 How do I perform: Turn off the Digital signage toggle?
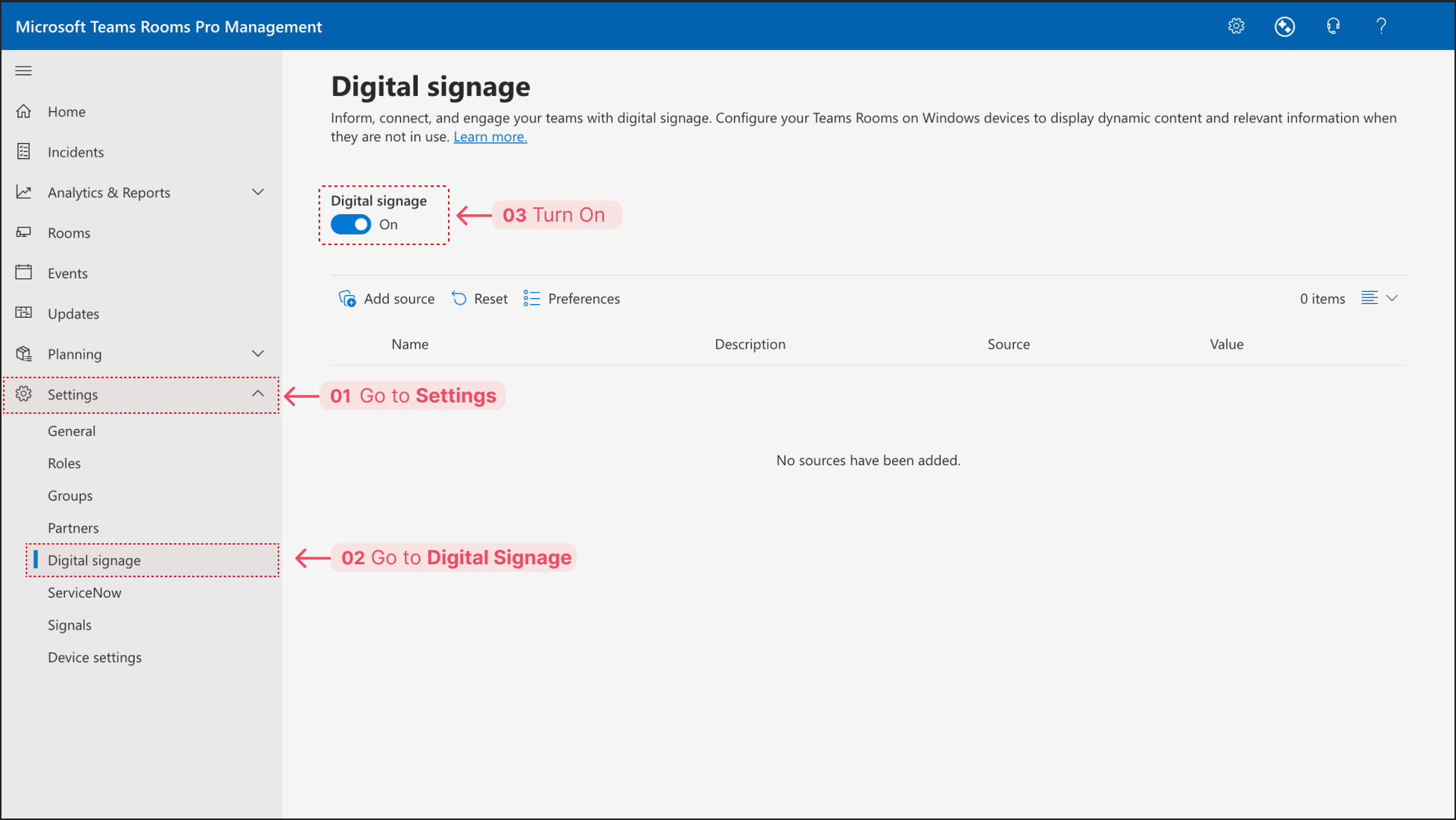[351, 225]
